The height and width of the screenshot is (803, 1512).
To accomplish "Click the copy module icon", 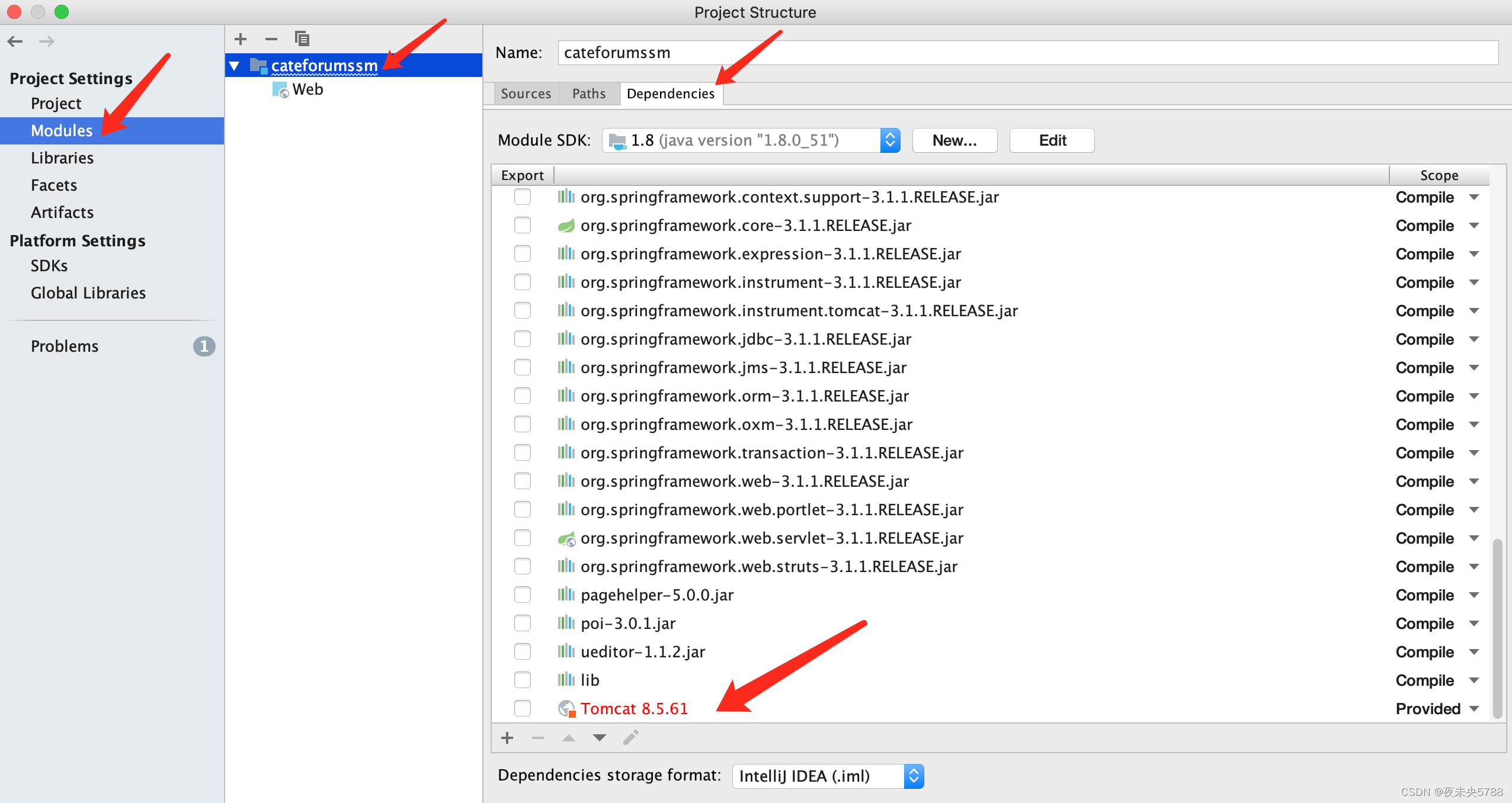I will (x=302, y=39).
